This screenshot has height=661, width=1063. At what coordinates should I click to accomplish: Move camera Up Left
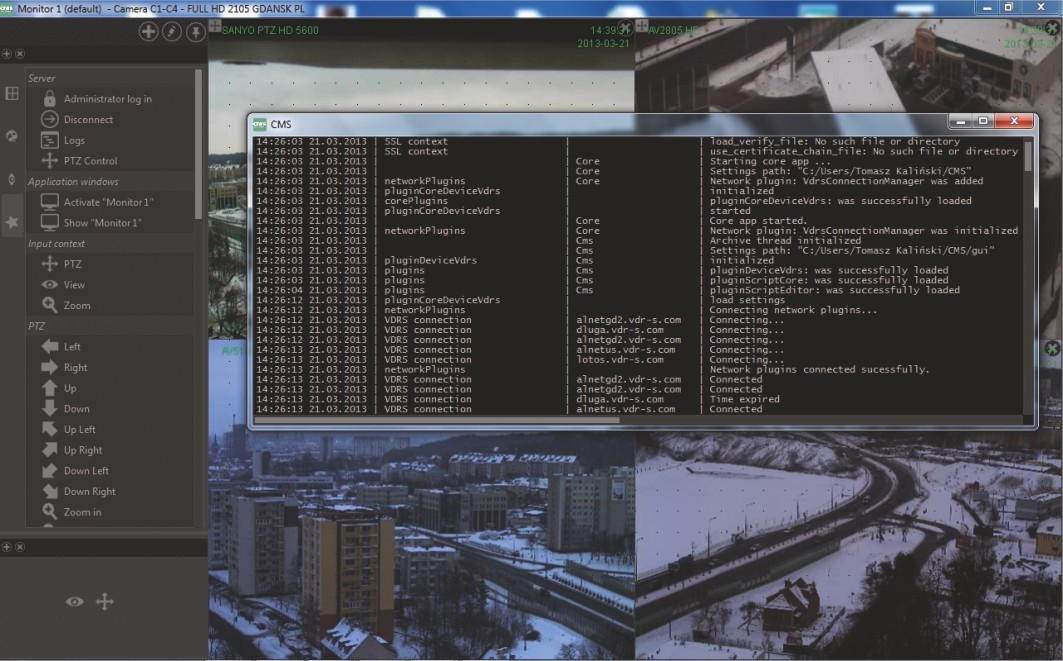tap(80, 430)
